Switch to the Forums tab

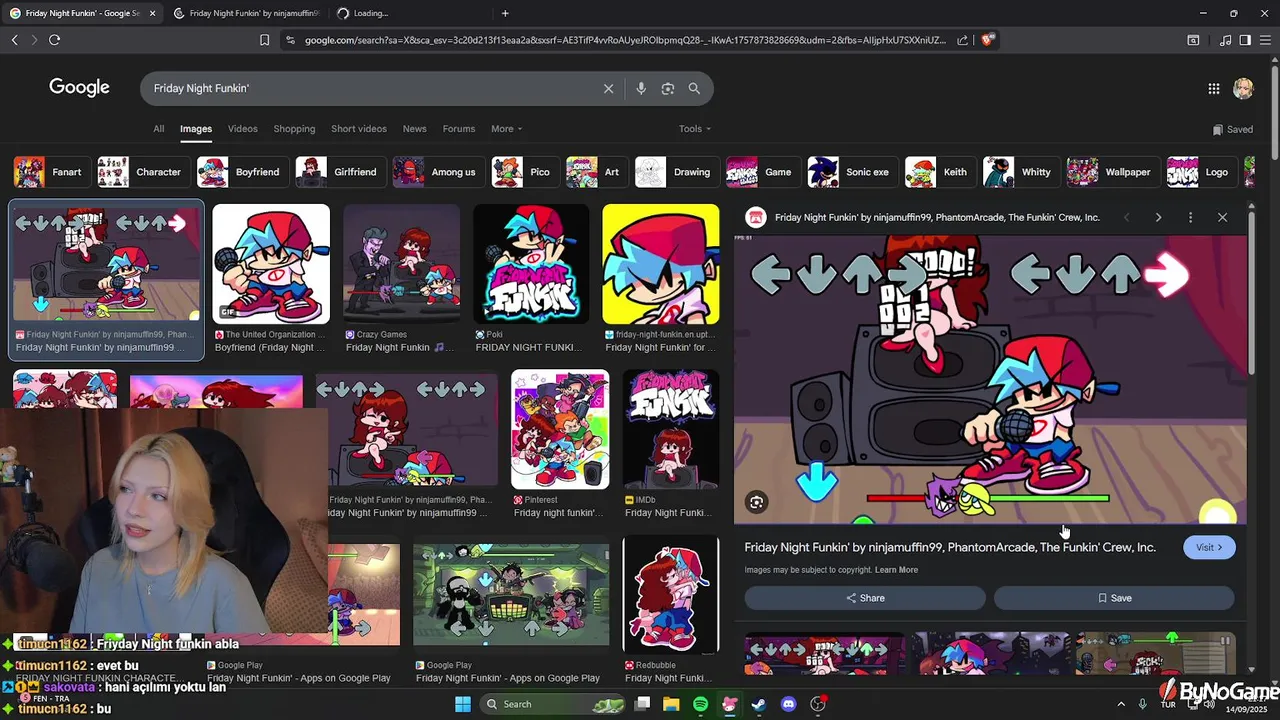459,129
